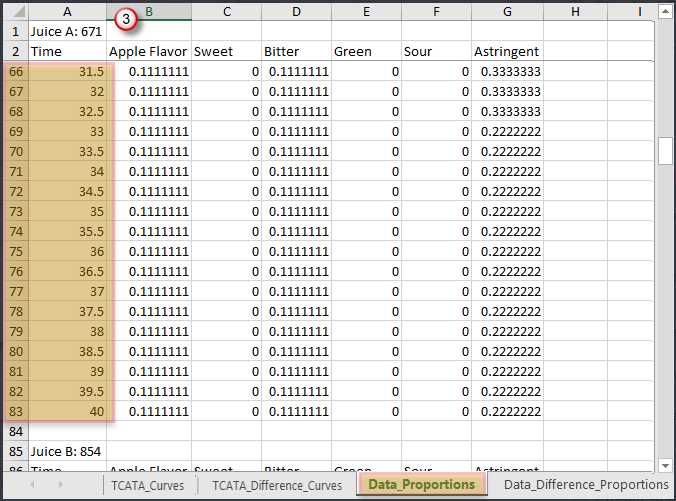Viewport: 676px width, 501px height.
Task: Select row 2 header
Action: 16,51
